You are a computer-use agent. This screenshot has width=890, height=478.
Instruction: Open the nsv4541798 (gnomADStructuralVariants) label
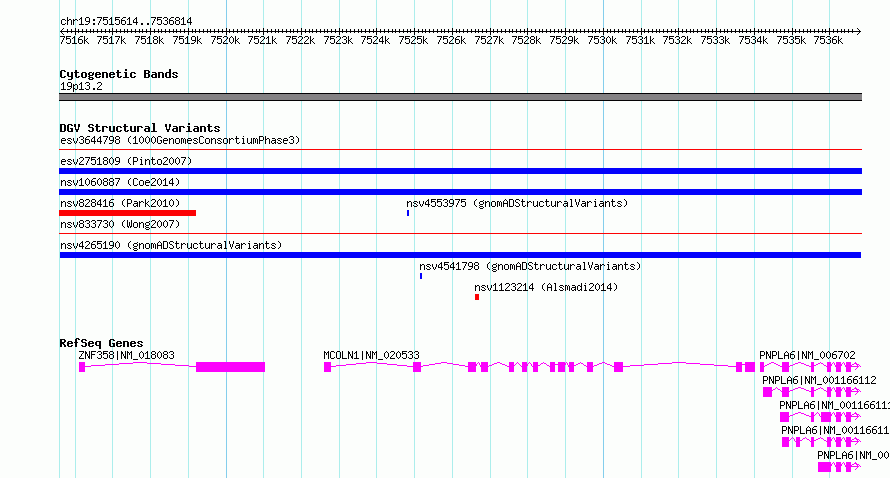click(x=530, y=266)
